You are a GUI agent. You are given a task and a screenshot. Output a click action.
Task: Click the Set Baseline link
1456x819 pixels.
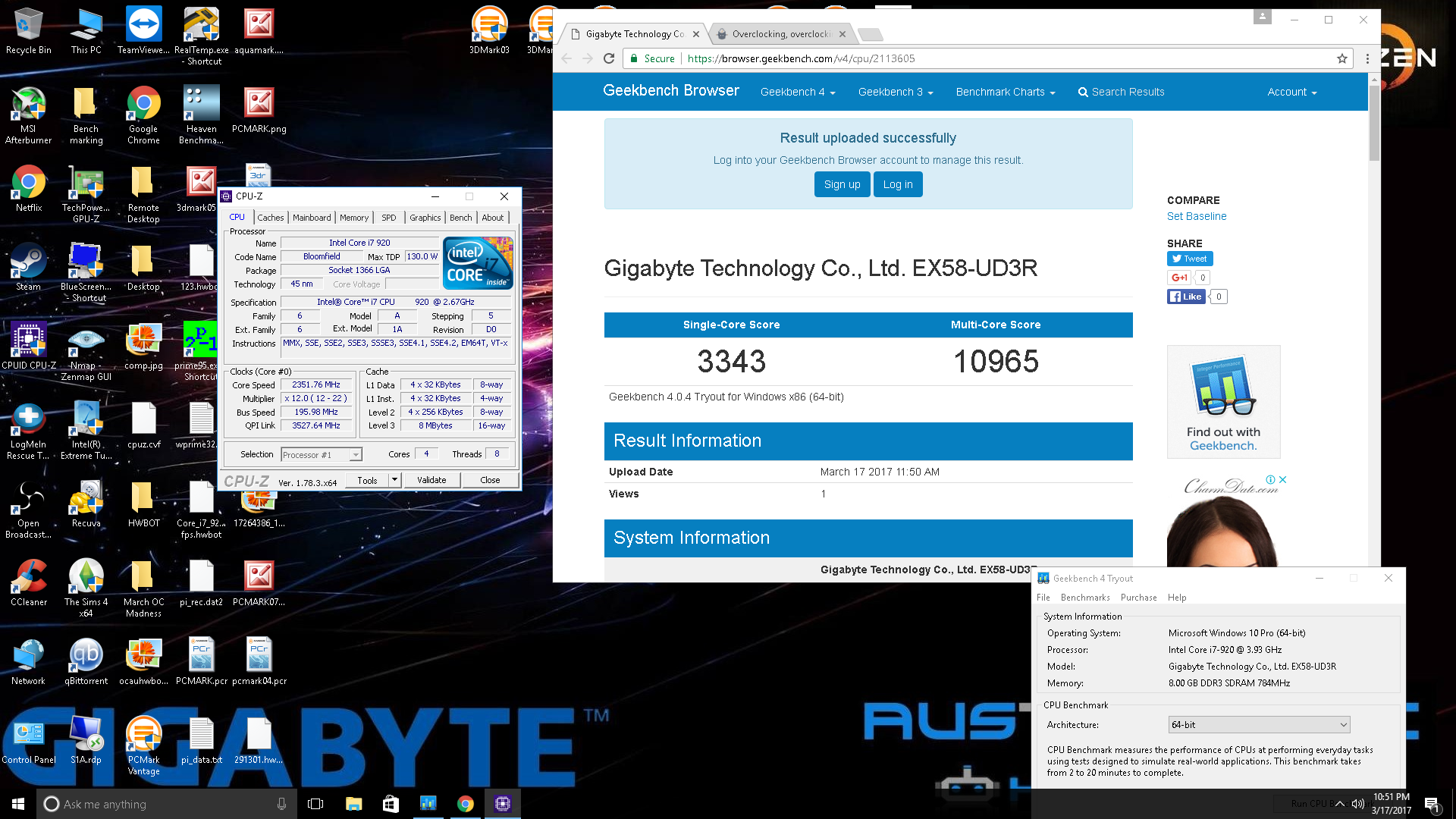(x=1196, y=216)
